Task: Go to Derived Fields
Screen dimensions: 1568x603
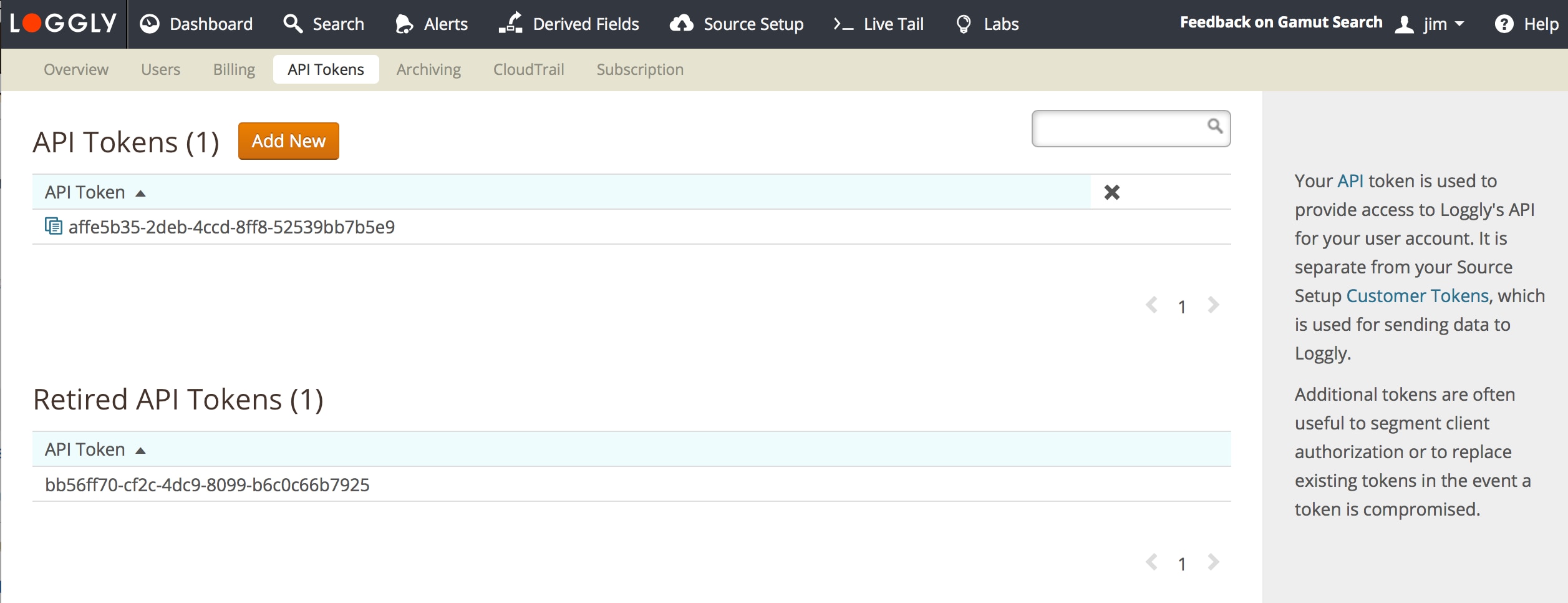Action: click(x=569, y=24)
